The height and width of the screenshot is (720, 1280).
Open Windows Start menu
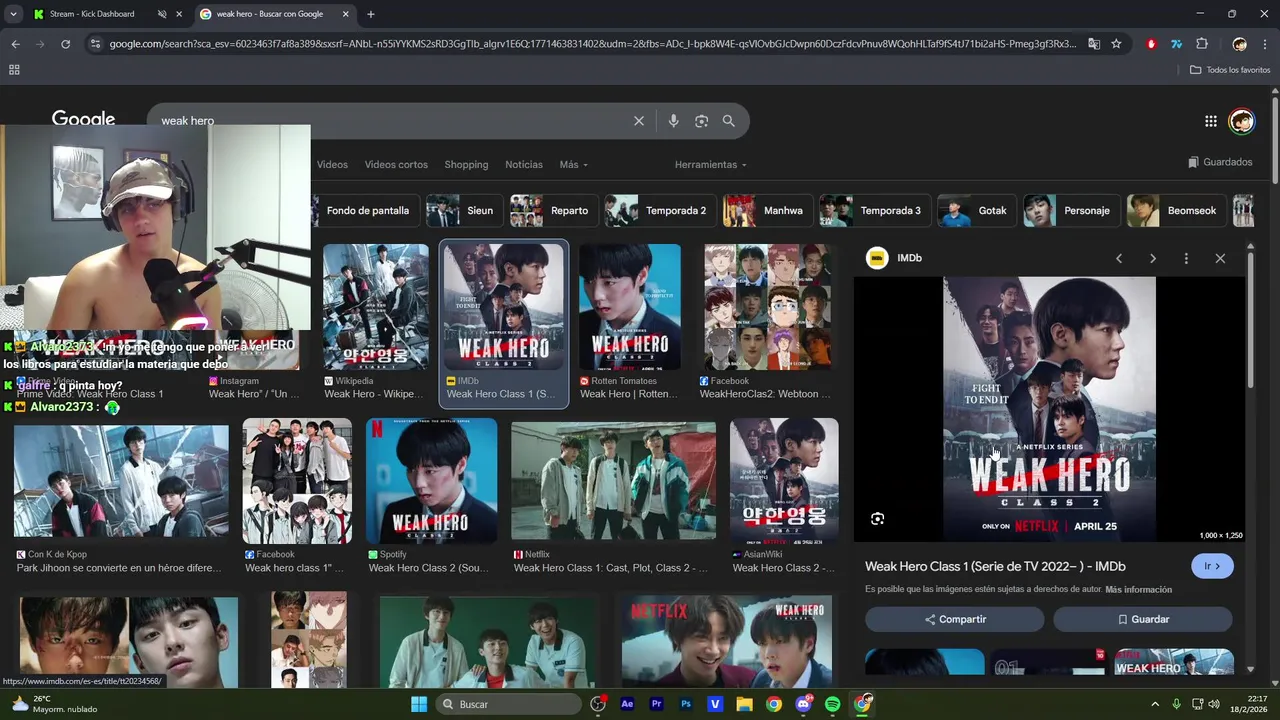point(419,704)
